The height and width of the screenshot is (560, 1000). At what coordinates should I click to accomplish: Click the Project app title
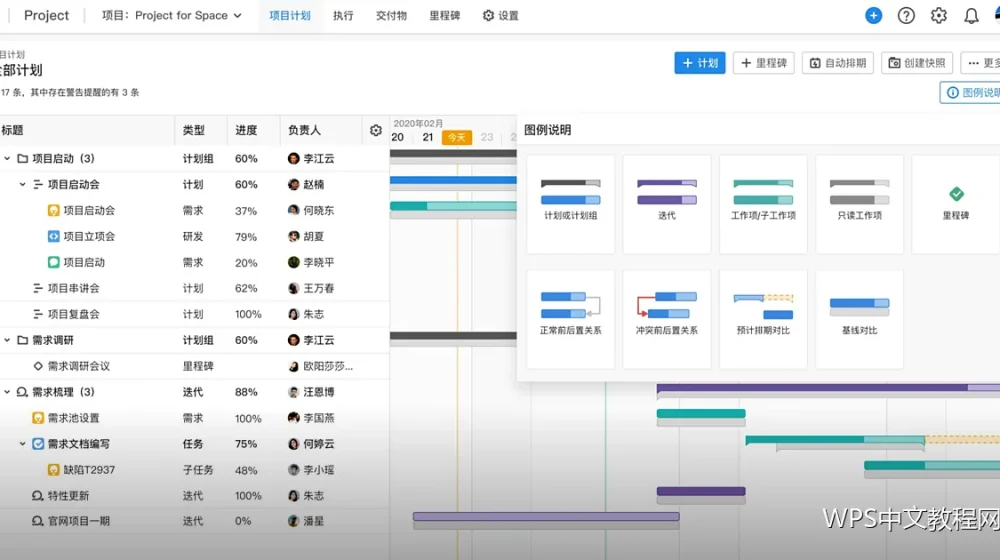click(x=46, y=15)
